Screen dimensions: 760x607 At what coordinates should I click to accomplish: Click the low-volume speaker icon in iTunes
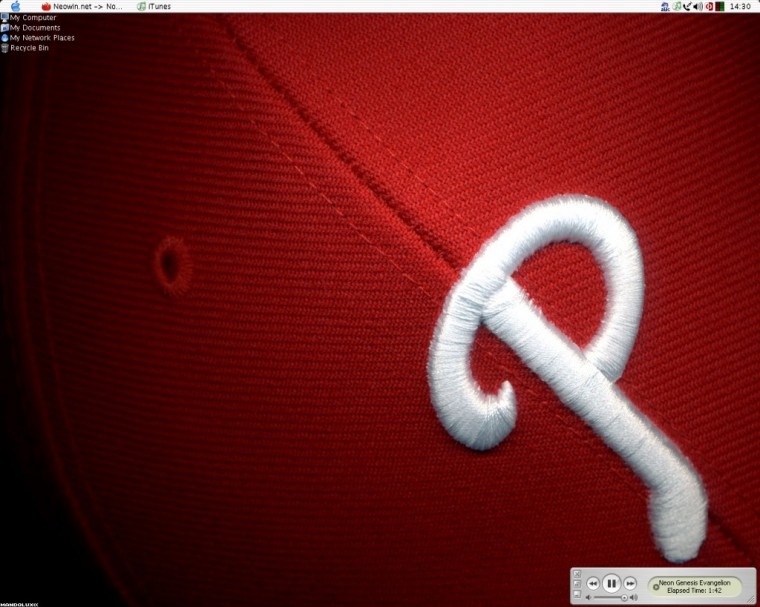588,598
